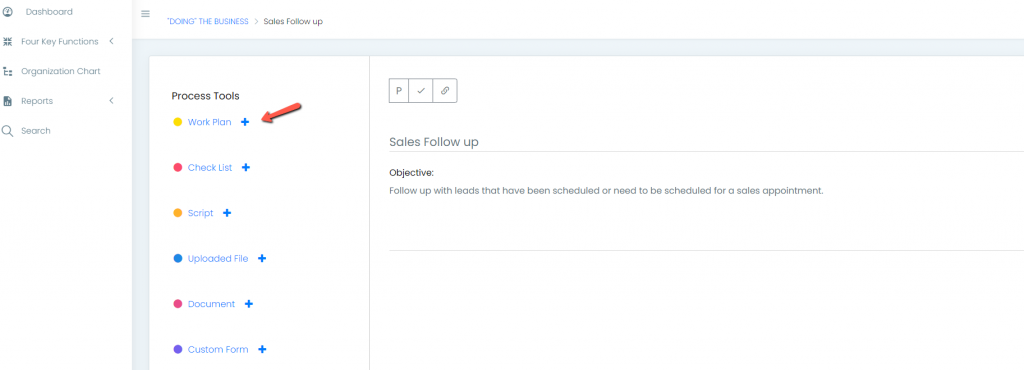Open the Work Plan link
The height and width of the screenshot is (370, 1024).
(210, 122)
